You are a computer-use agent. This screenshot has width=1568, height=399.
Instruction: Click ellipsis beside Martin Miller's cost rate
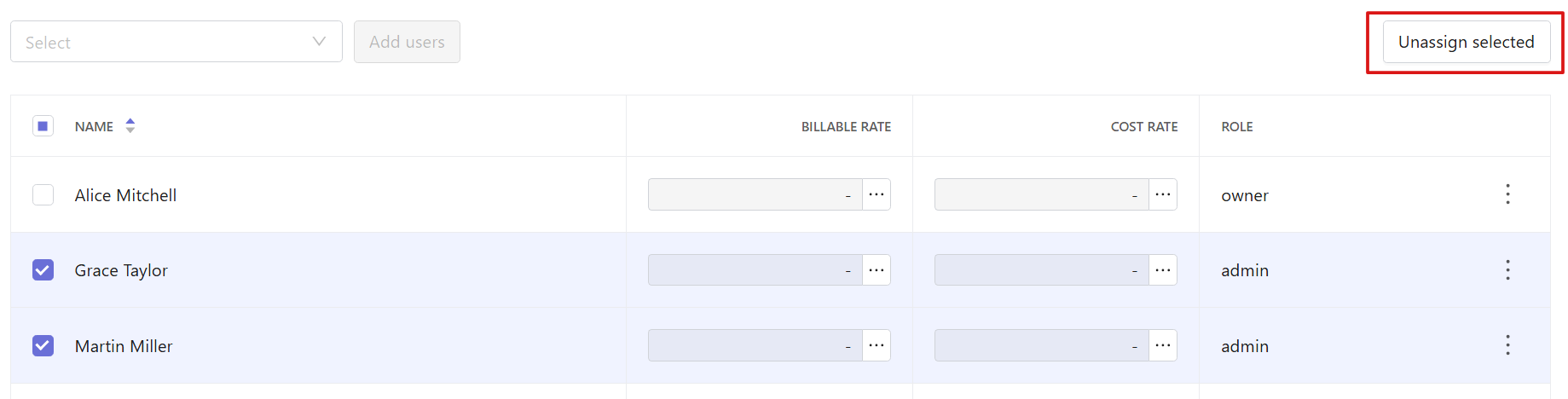click(1163, 345)
